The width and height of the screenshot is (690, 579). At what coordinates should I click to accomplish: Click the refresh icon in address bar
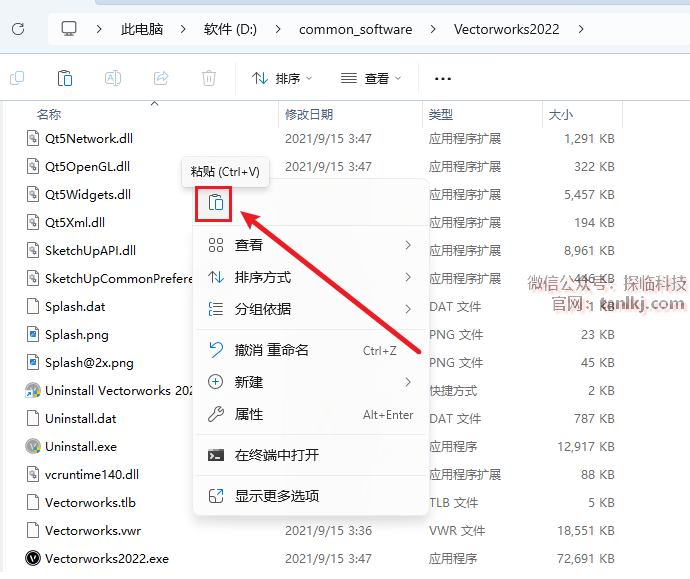coord(18,29)
